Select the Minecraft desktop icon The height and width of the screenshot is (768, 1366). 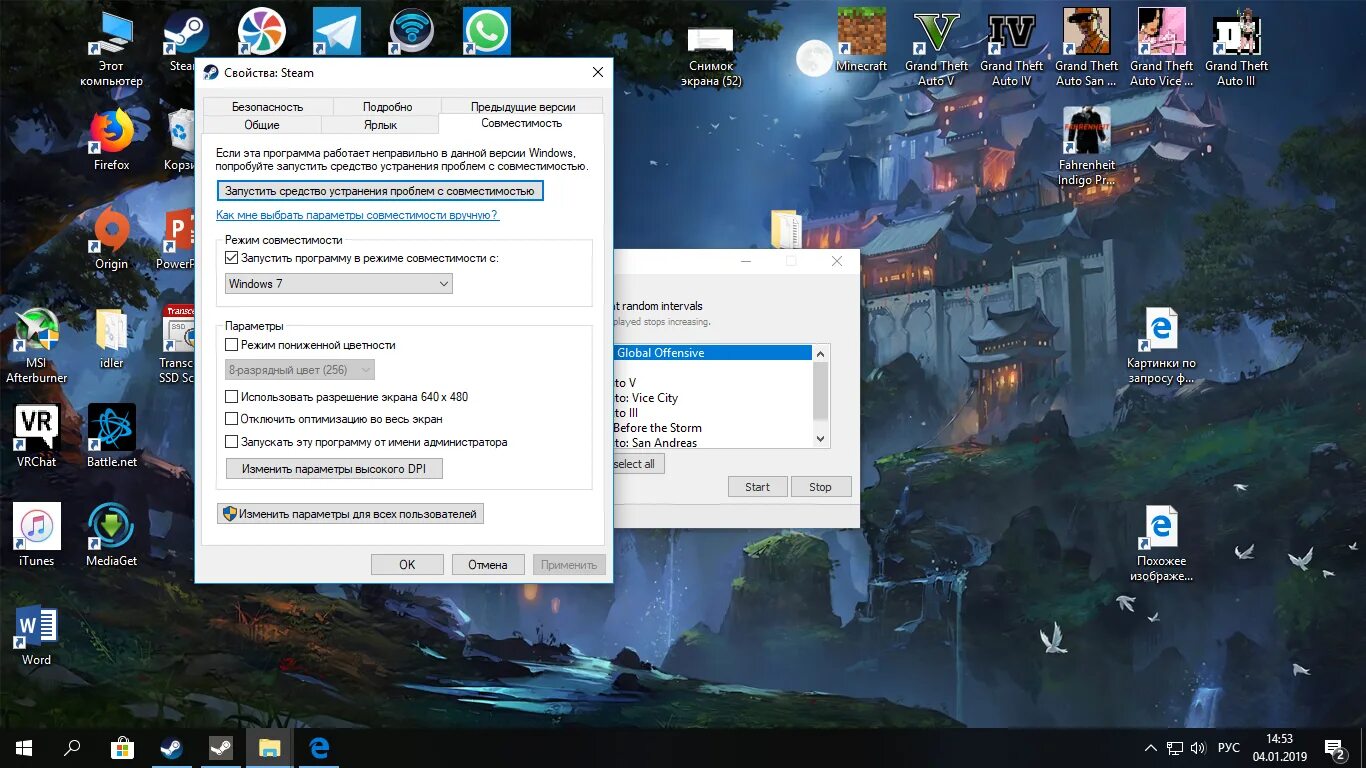(x=861, y=42)
